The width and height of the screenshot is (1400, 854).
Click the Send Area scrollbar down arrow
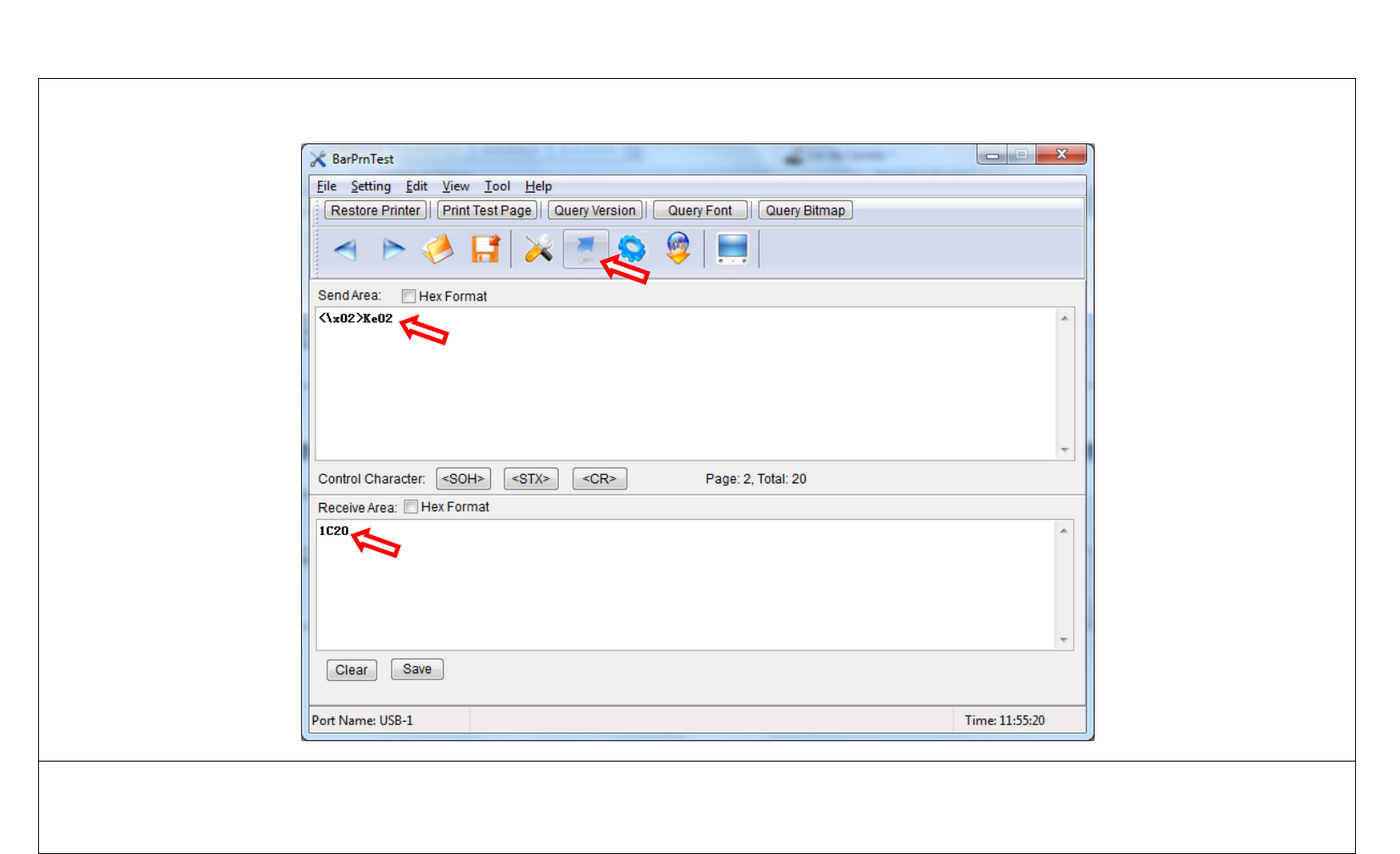tap(1065, 450)
